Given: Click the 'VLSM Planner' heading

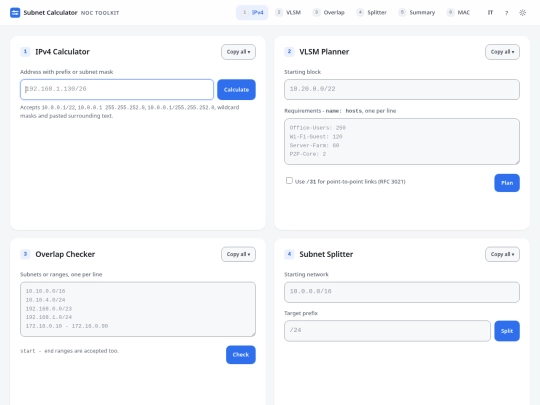Looking at the screenshot, I should [324, 52].
